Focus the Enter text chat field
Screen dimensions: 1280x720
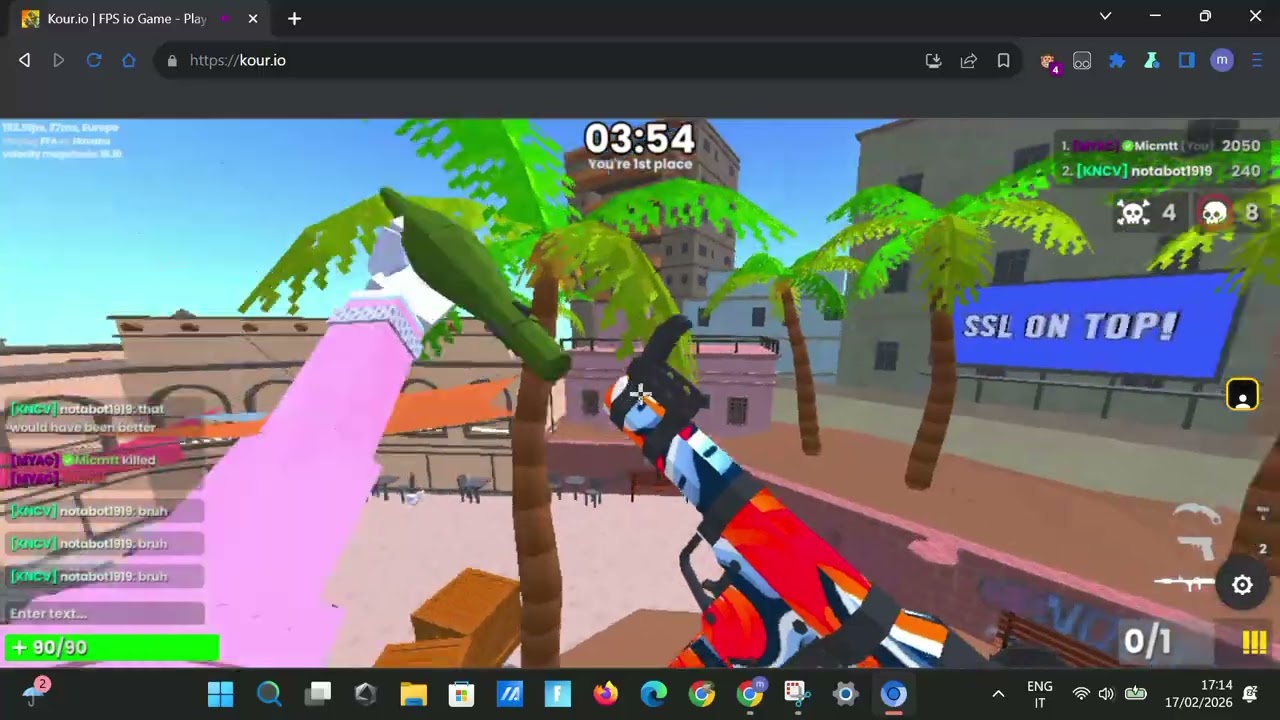104,613
